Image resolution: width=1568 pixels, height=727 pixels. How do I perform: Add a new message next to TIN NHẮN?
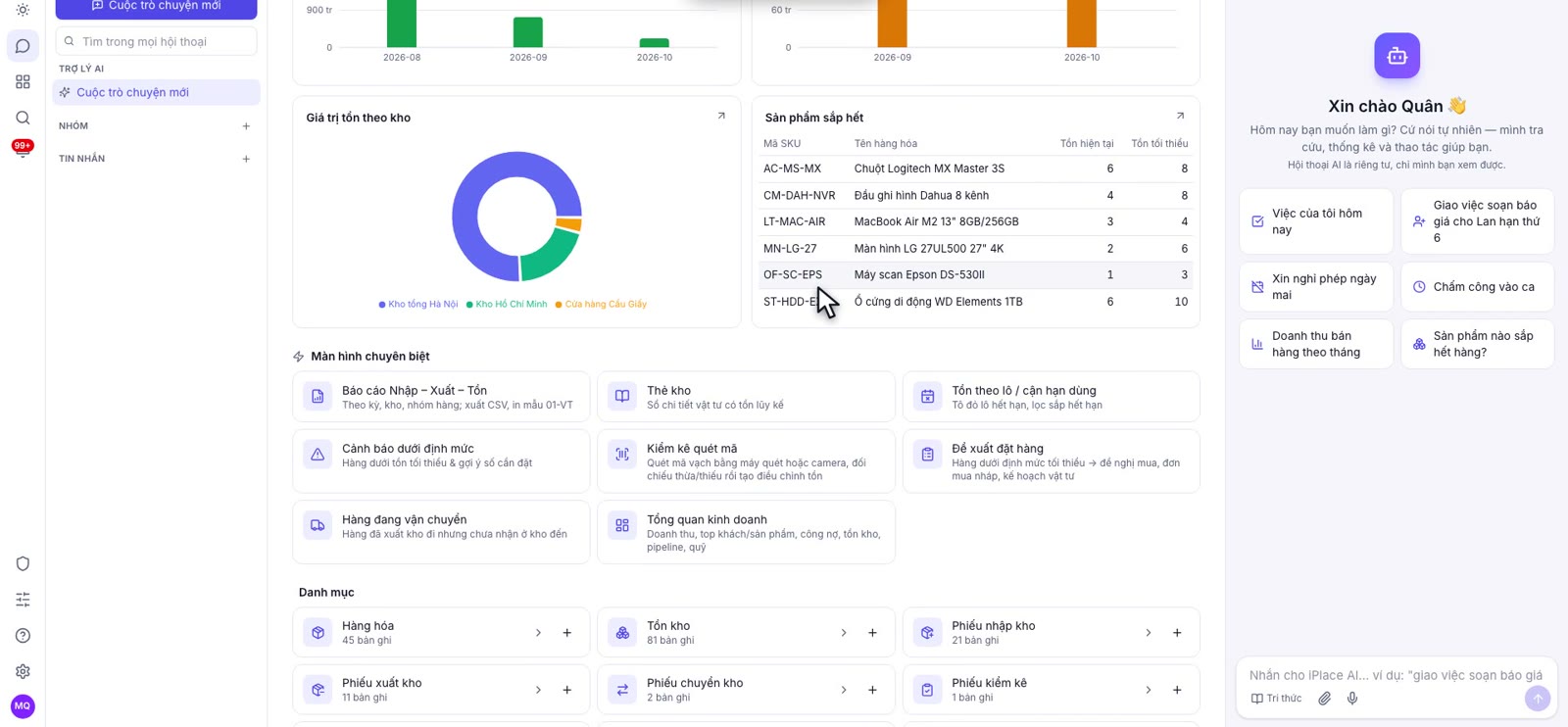(246, 159)
